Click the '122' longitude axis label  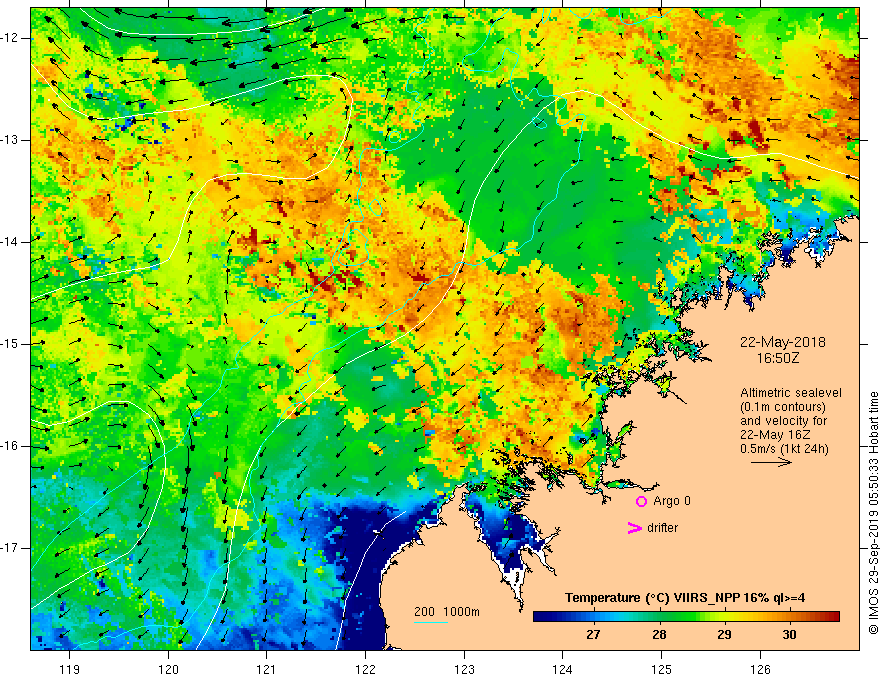(x=365, y=669)
